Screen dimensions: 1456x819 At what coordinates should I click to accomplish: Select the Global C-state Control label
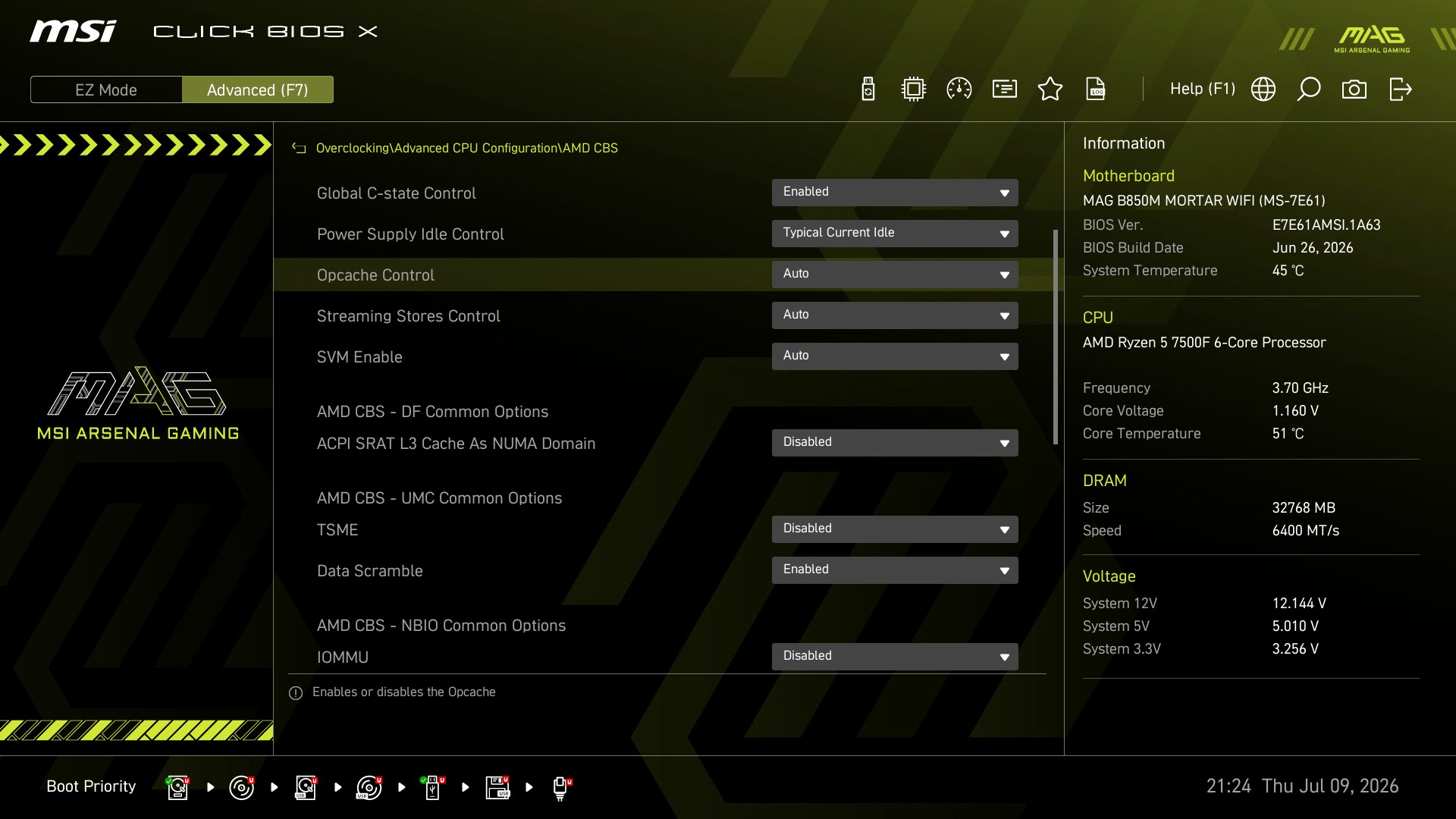point(396,193)
